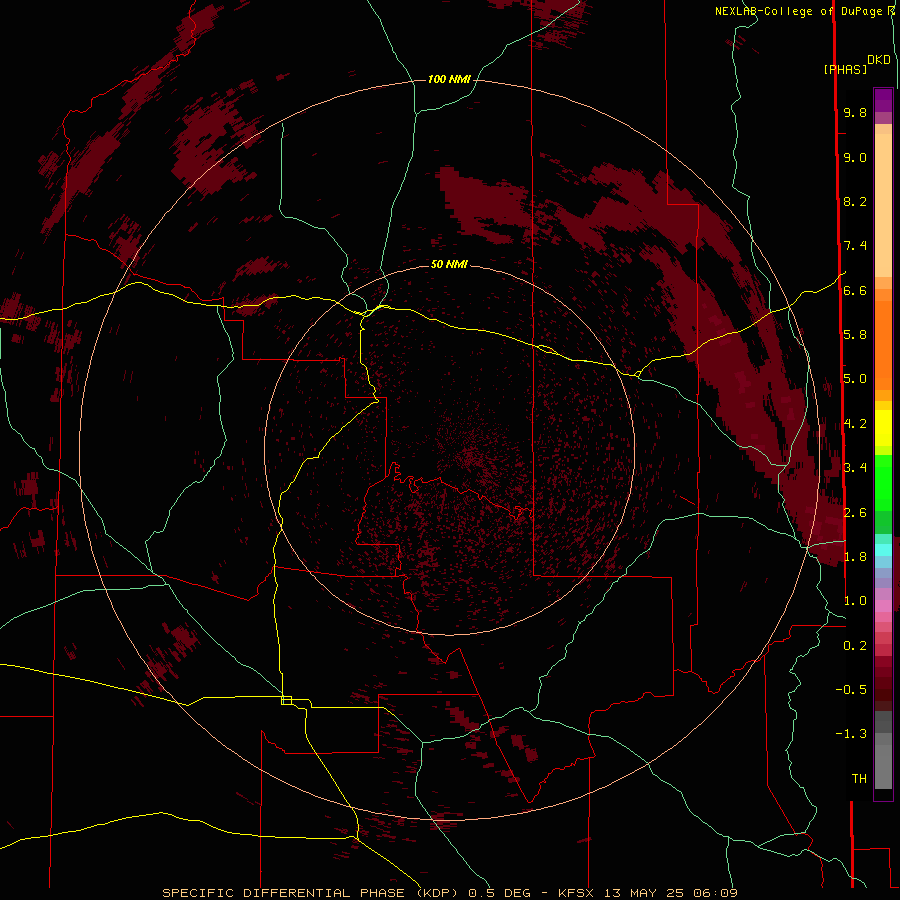The image size is (900, 900).
Task: Click the 1.8 value on the scale
Action: (x=855, y=557)
